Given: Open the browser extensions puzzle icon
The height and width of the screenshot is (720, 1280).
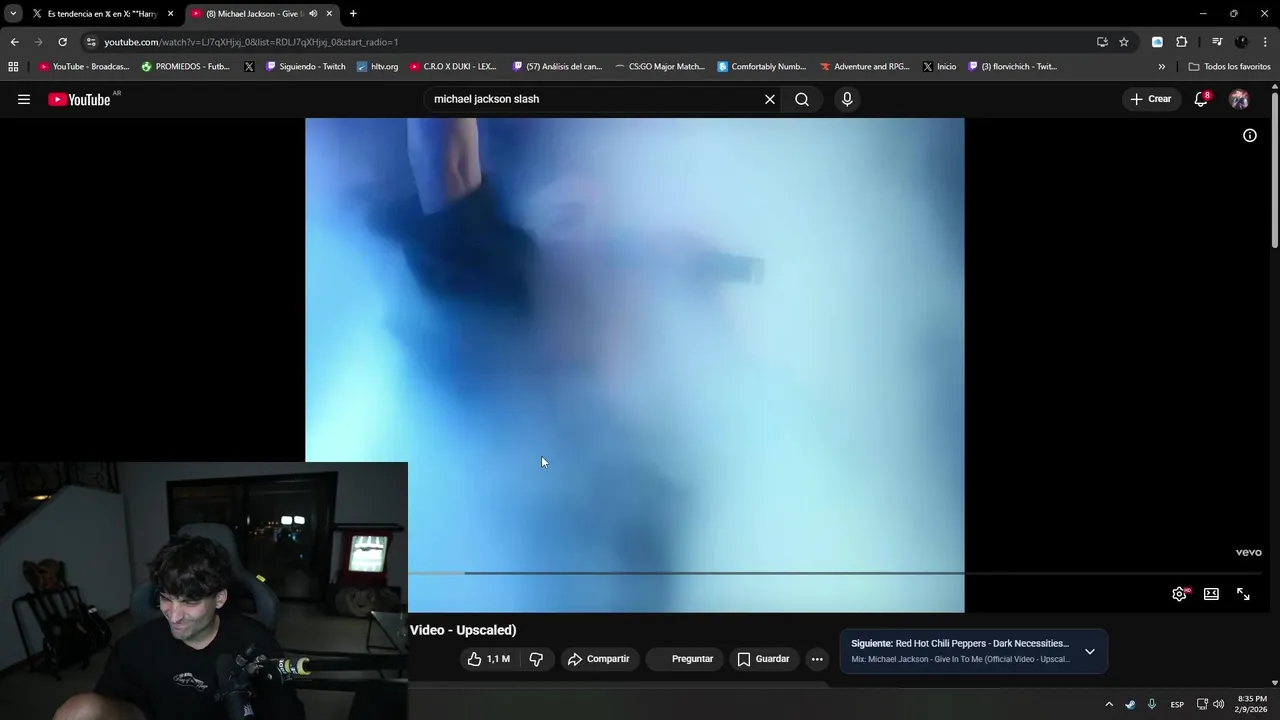Looking at the screenshot, I should click(x=1181, y=42).
